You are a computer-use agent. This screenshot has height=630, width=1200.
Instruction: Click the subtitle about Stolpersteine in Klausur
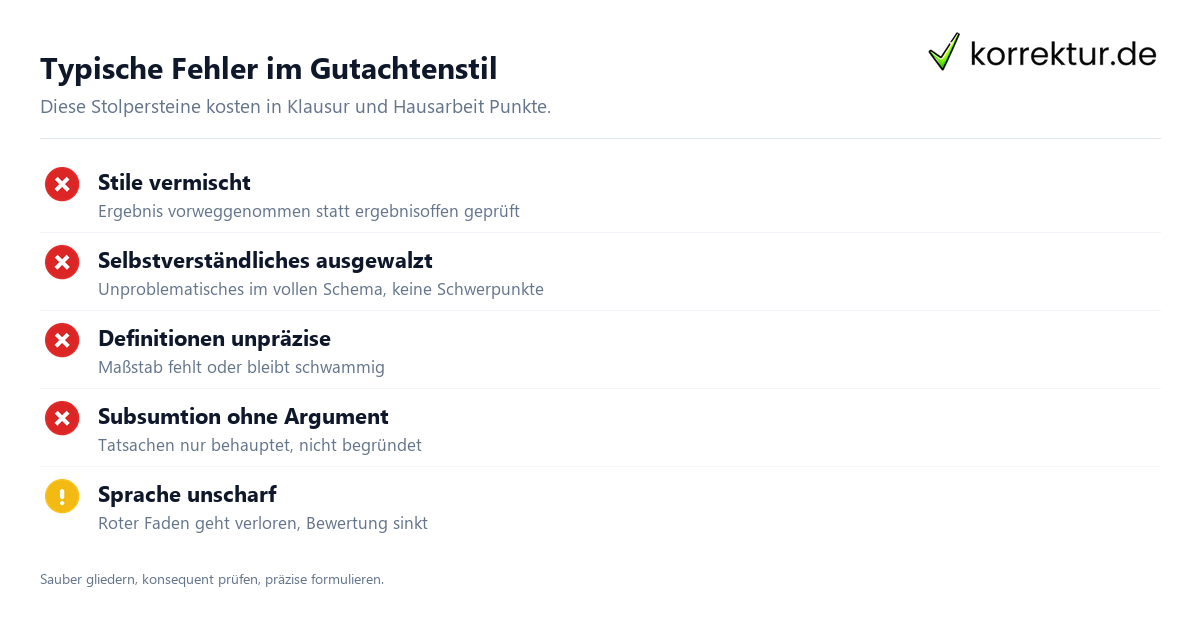(295, 107)
